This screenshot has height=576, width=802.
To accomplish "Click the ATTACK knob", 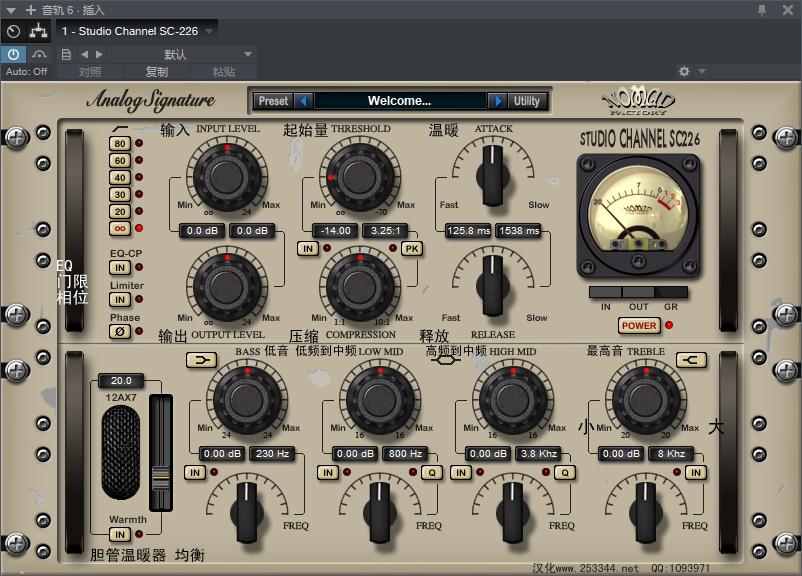I will pos(493,175).
